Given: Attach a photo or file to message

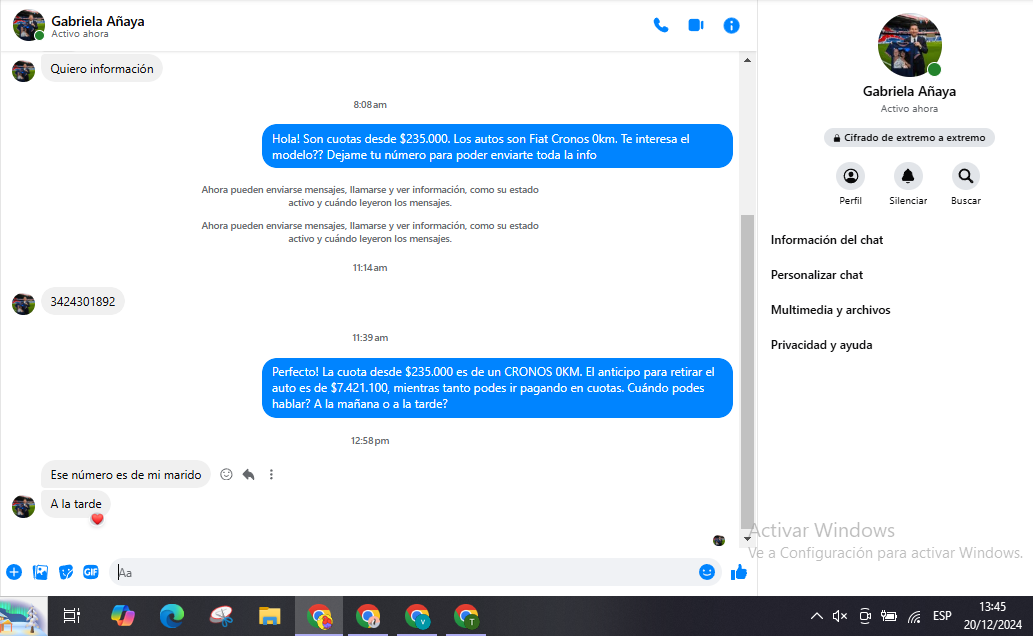Looking at the screenshot, I should tap(40, 572).
